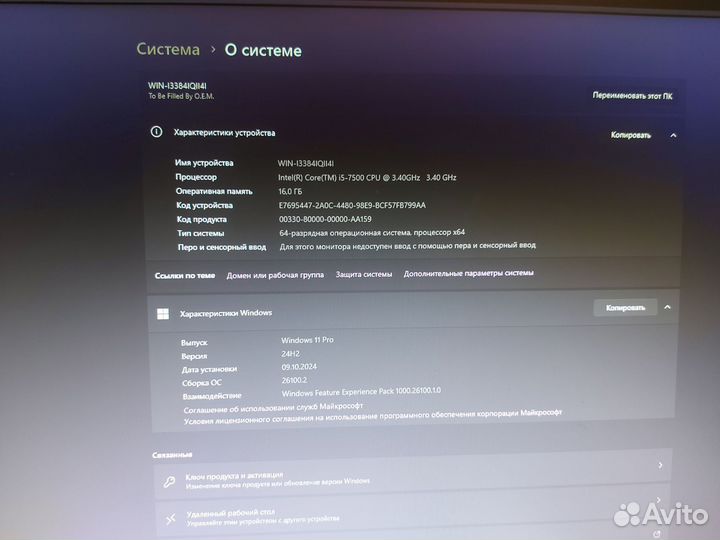720x540 pixels.
Task: Select Windows 11 Pro edition text
Action: point(307,340)
